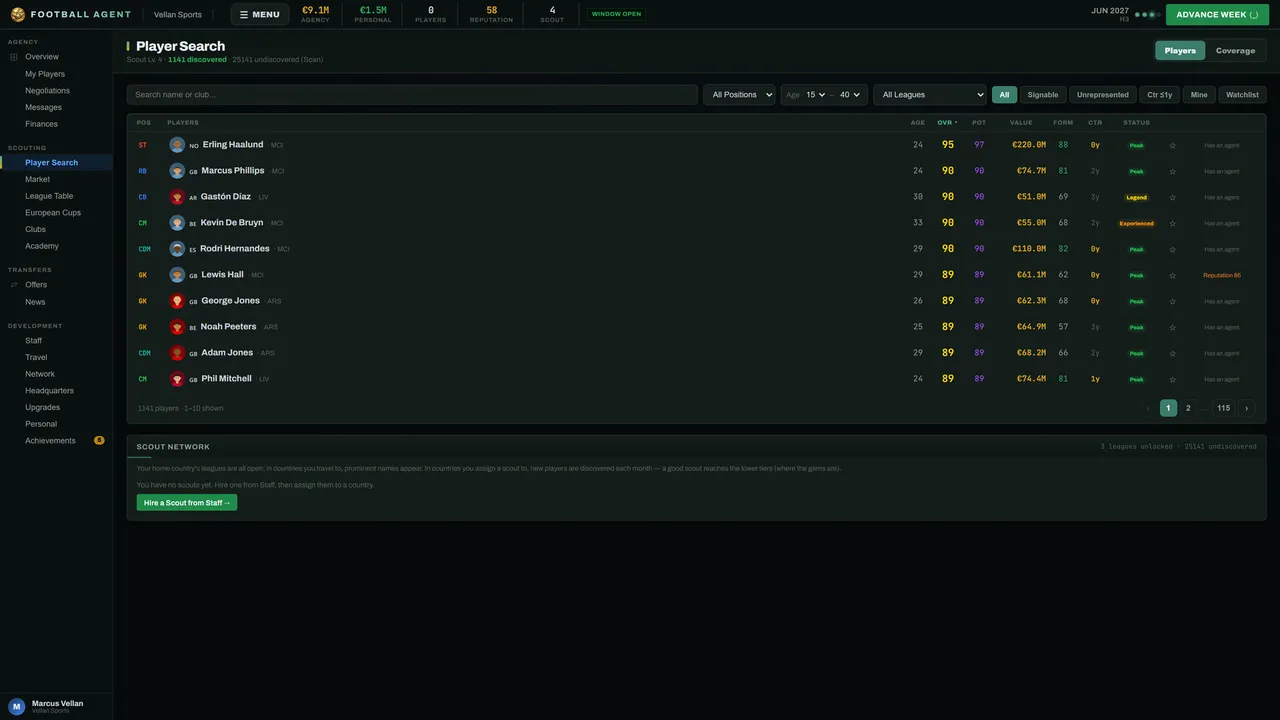Viewport: 1280px width, 720px height.
Task: Click the Achievements count badge
Action: click(99, 440)
